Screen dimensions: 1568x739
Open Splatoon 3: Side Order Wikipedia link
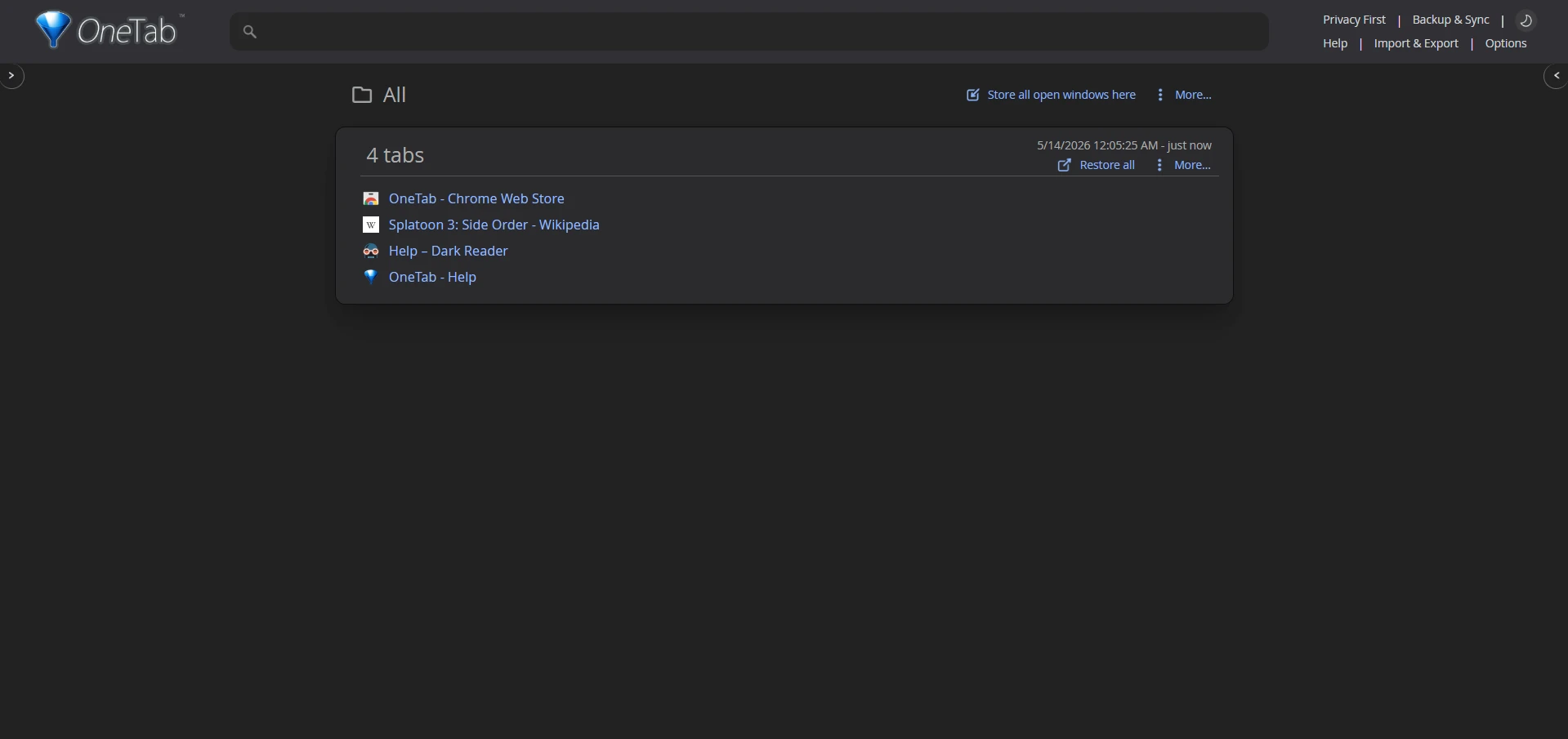(x=494, y=225)
